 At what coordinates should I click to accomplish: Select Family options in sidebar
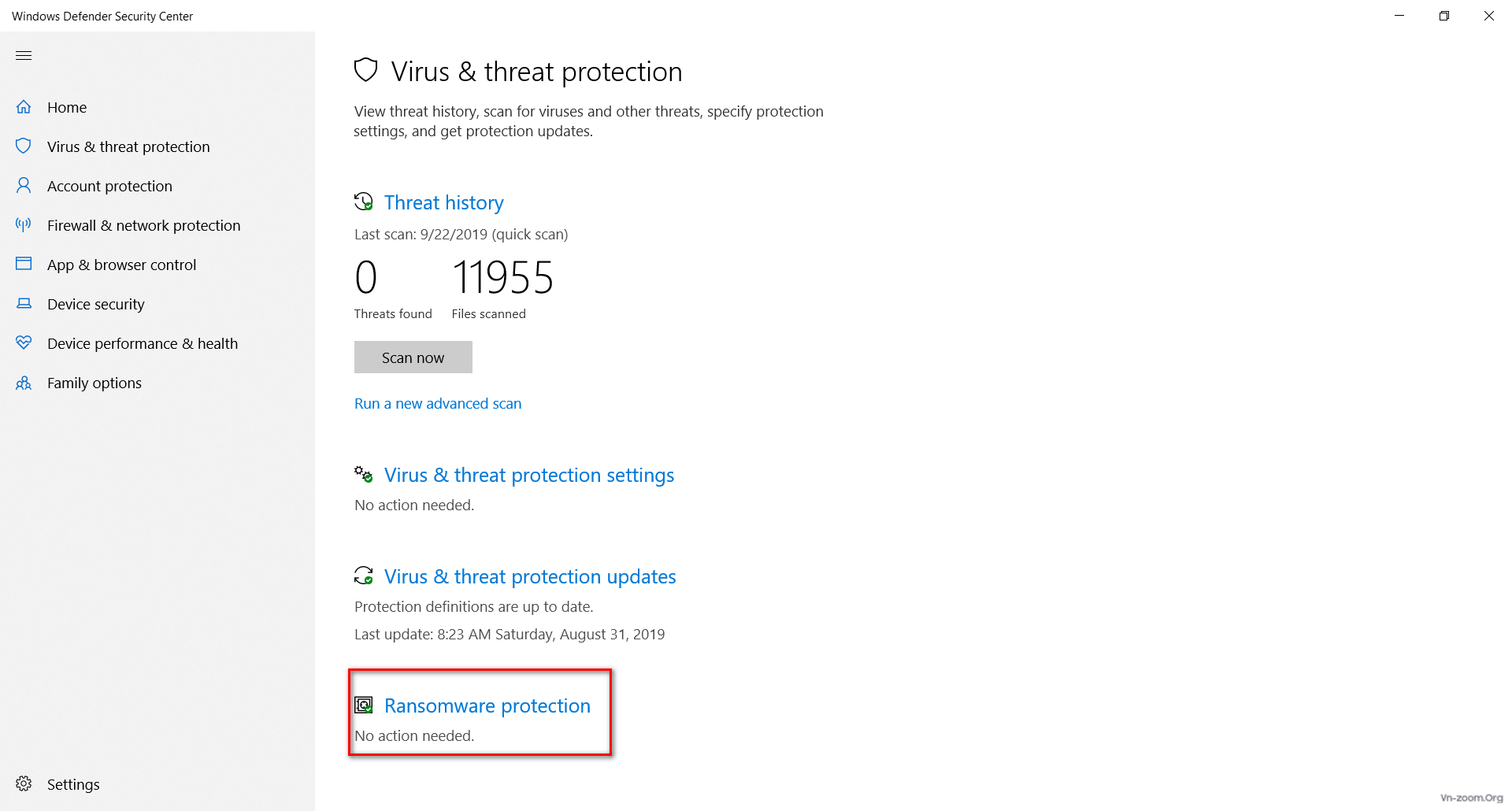click(x=94, y=383)
